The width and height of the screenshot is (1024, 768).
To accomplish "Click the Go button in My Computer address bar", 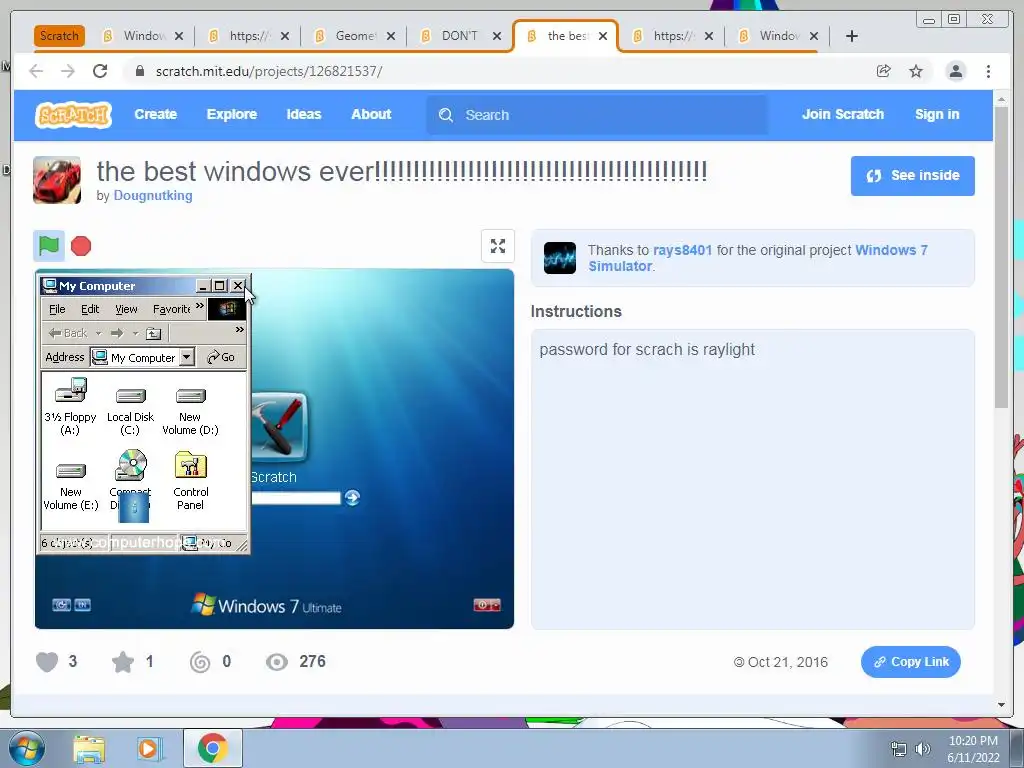I will 221,357.
